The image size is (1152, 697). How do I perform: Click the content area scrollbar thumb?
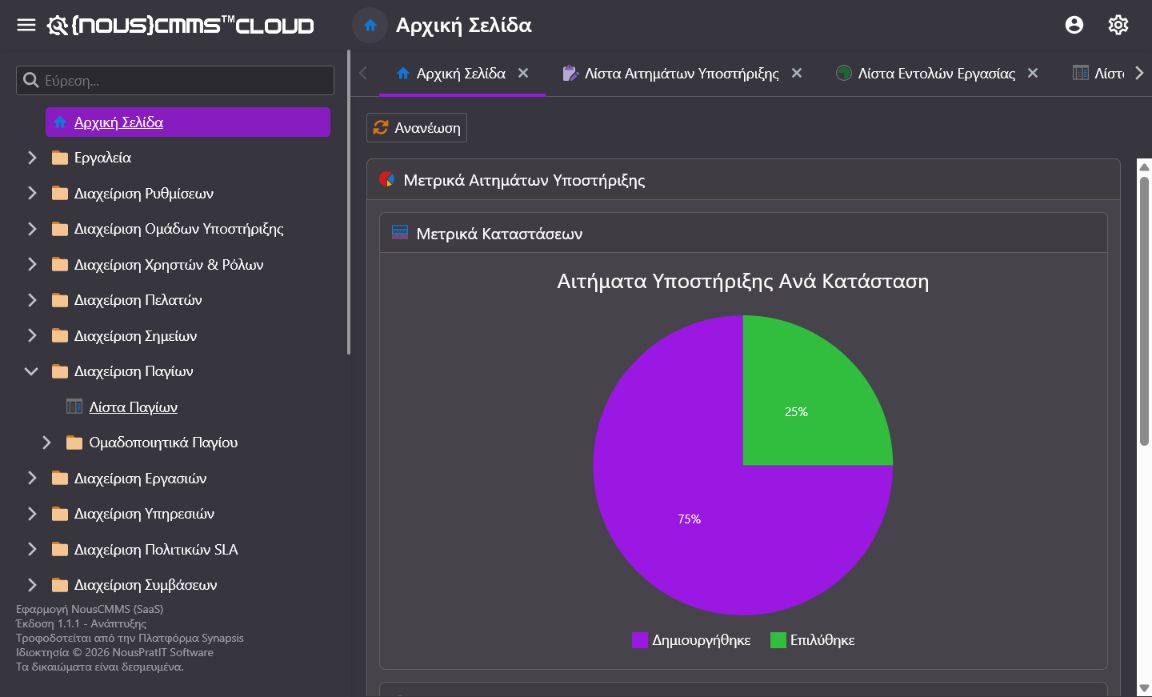1144,311
